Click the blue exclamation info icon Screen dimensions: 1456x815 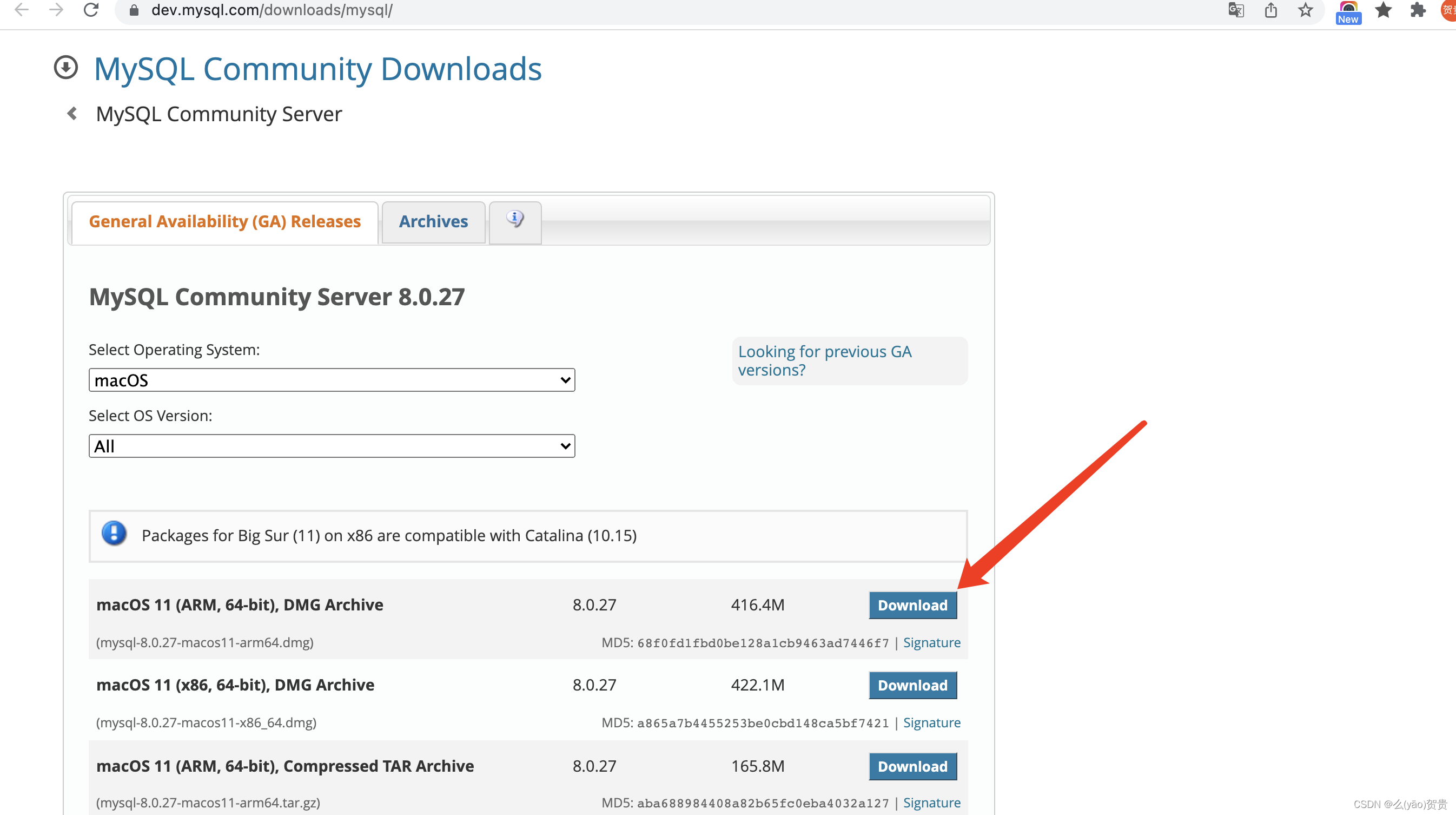click(x=114, y=534)
